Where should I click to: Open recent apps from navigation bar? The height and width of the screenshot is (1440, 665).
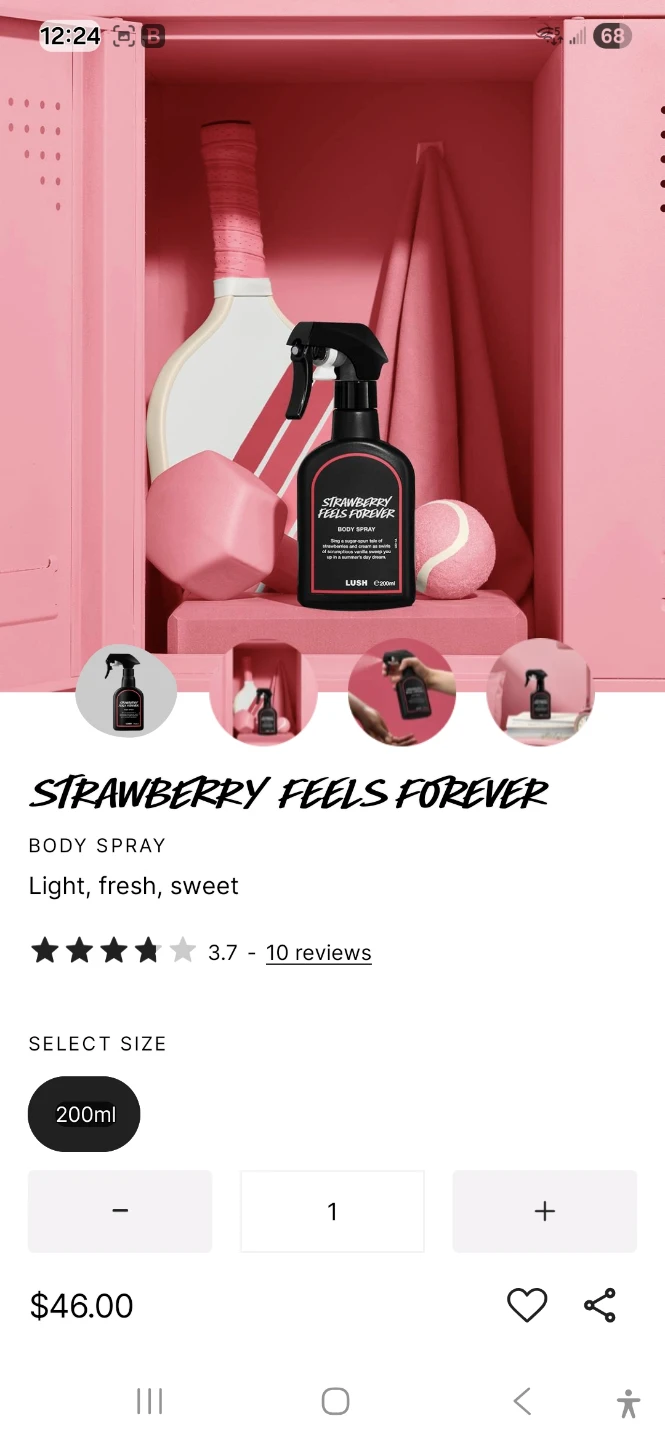click(x=149, y=1401)
